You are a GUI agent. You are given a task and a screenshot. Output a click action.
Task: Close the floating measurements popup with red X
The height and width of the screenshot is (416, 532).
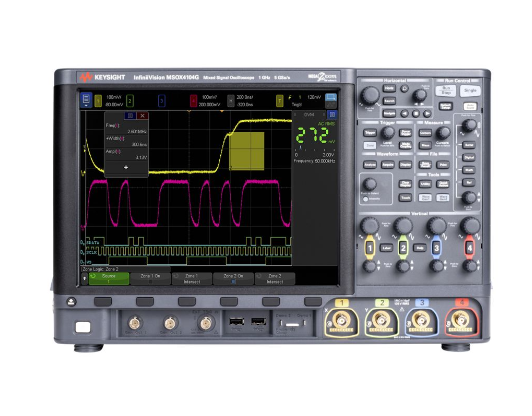(142, 116)
